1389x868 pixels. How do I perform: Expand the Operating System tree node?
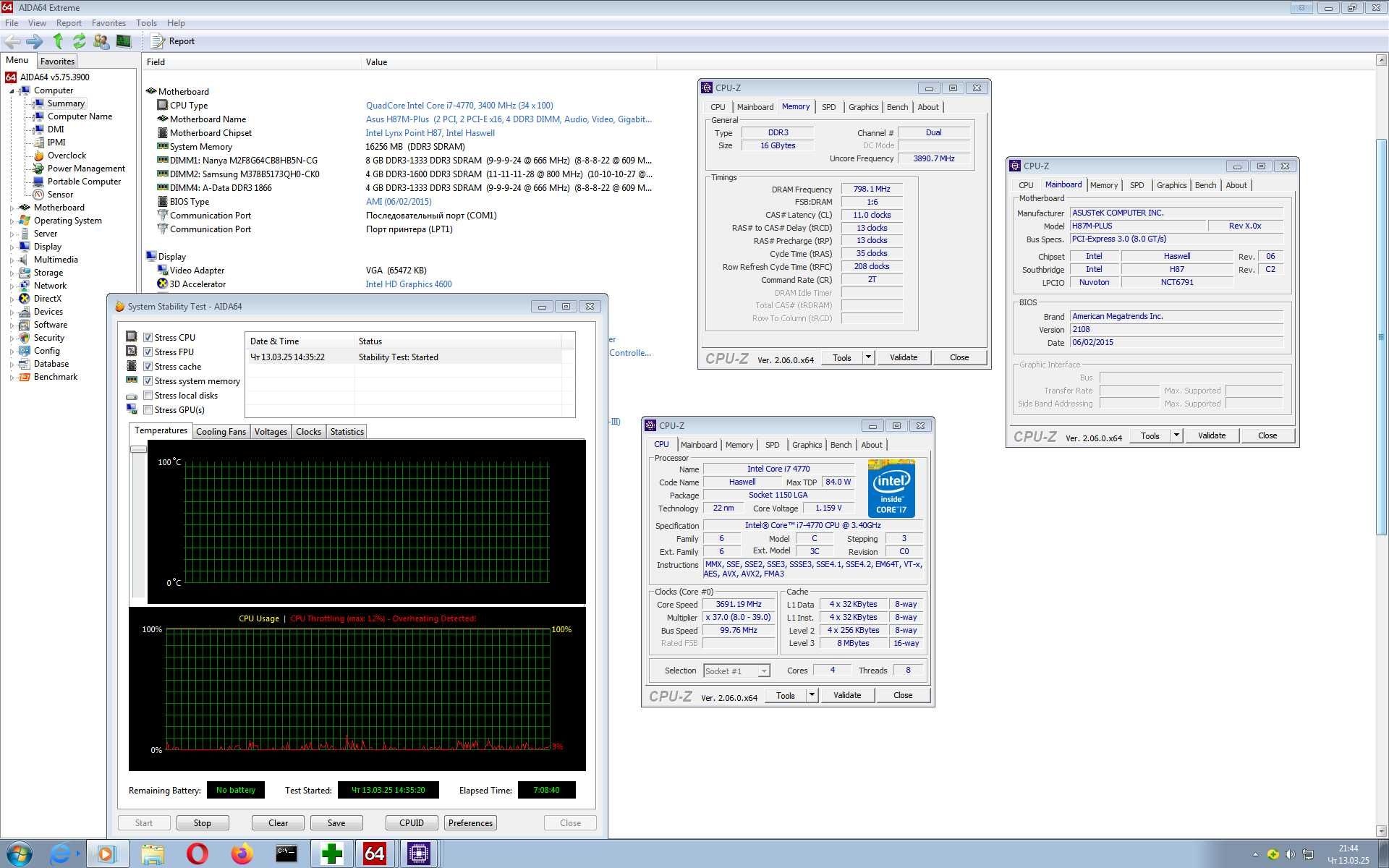(x=12, y=221)
